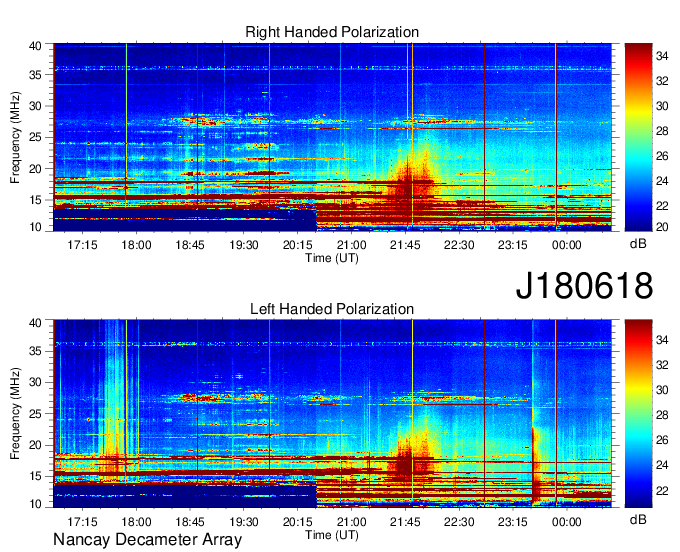The image size is (680, 552).
Task: Click the 21:45 time tick of Right Handed plot
Action: point(405,245)
